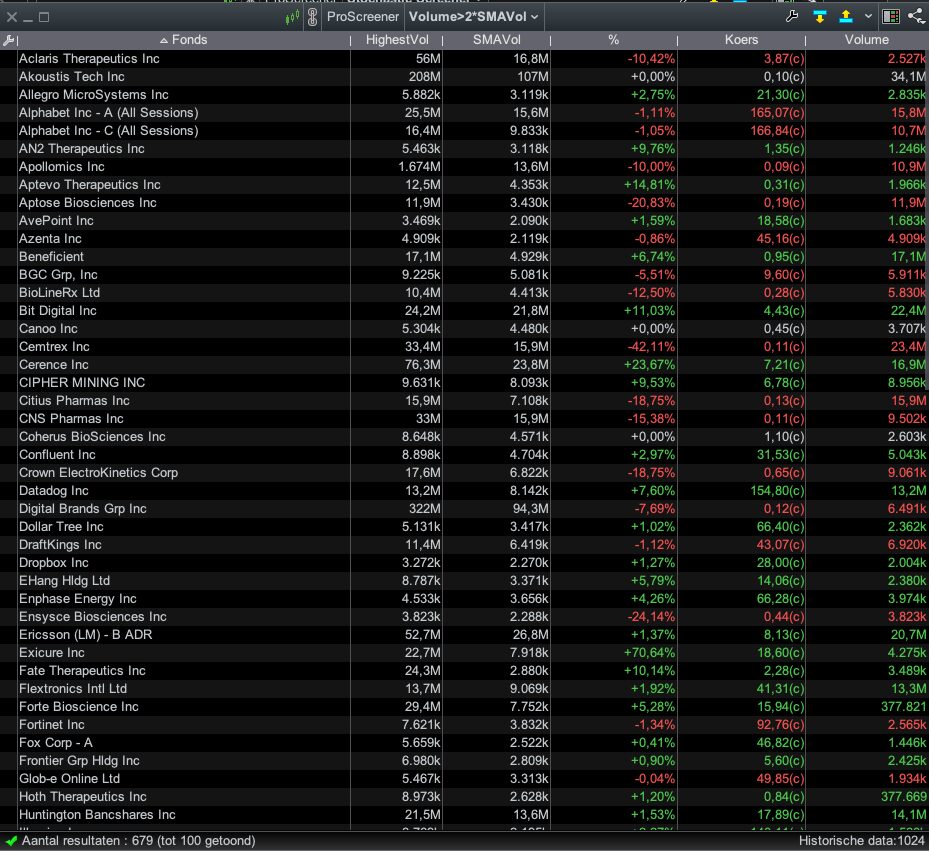
Task: Select the BioLineRx Ltd row
Action: tap(464, 293)
